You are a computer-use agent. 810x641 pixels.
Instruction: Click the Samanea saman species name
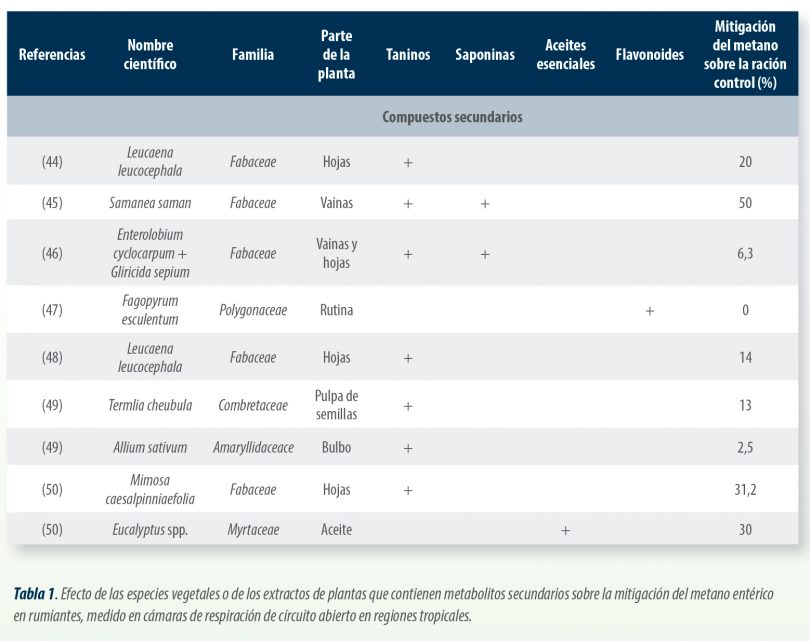coord(150,203)
